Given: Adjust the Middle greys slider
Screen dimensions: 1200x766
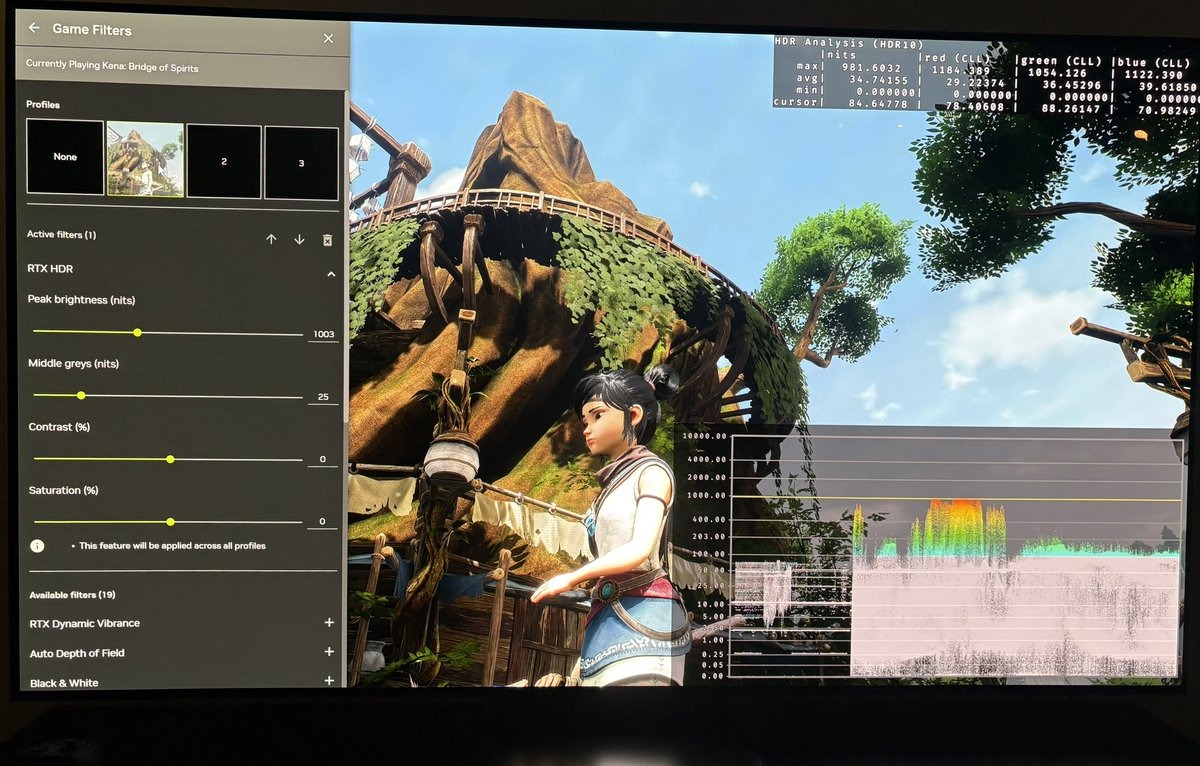Looking at the screenshot, I should point(168,396).
